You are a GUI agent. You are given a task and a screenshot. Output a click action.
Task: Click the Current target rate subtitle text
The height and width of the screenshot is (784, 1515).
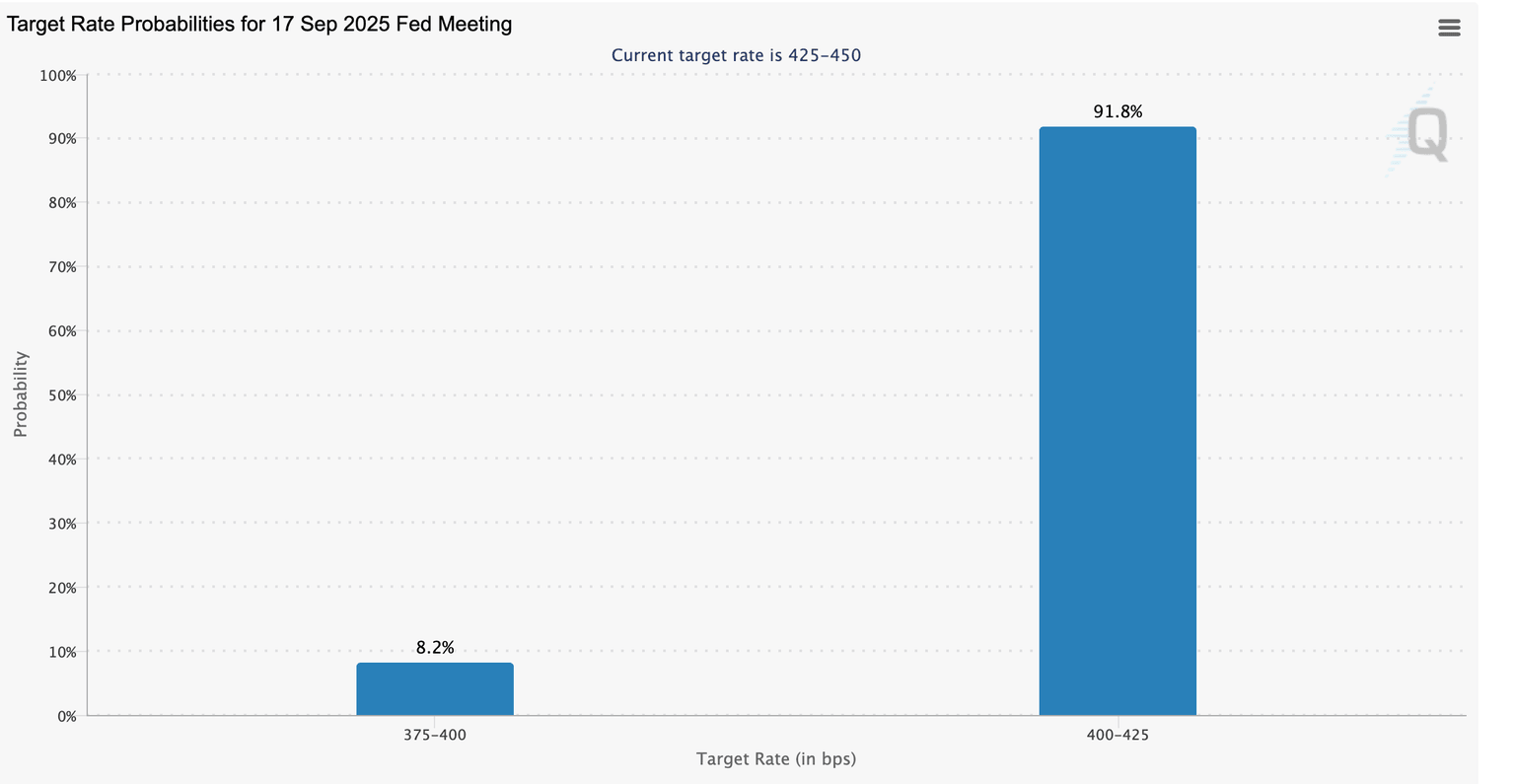[736, 55]
